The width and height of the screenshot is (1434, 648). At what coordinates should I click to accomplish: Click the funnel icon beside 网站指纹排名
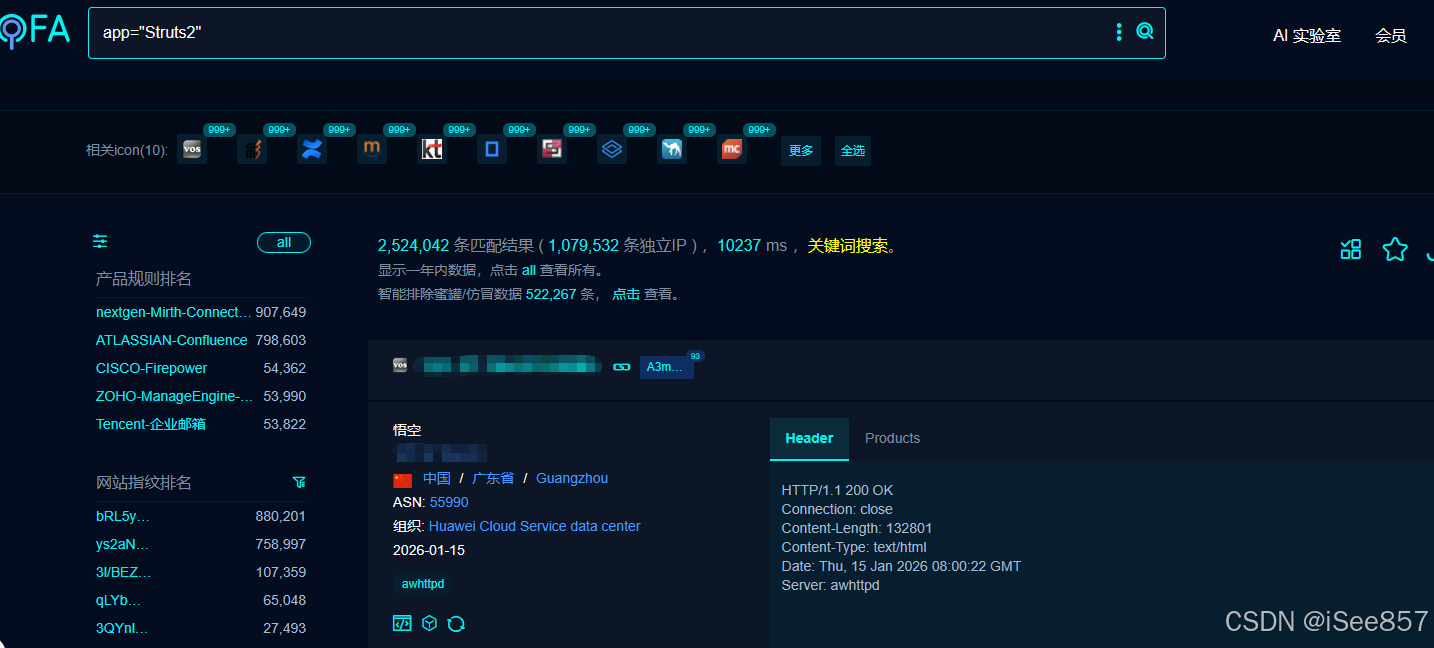pyautogui.click(x=299, y=482)
